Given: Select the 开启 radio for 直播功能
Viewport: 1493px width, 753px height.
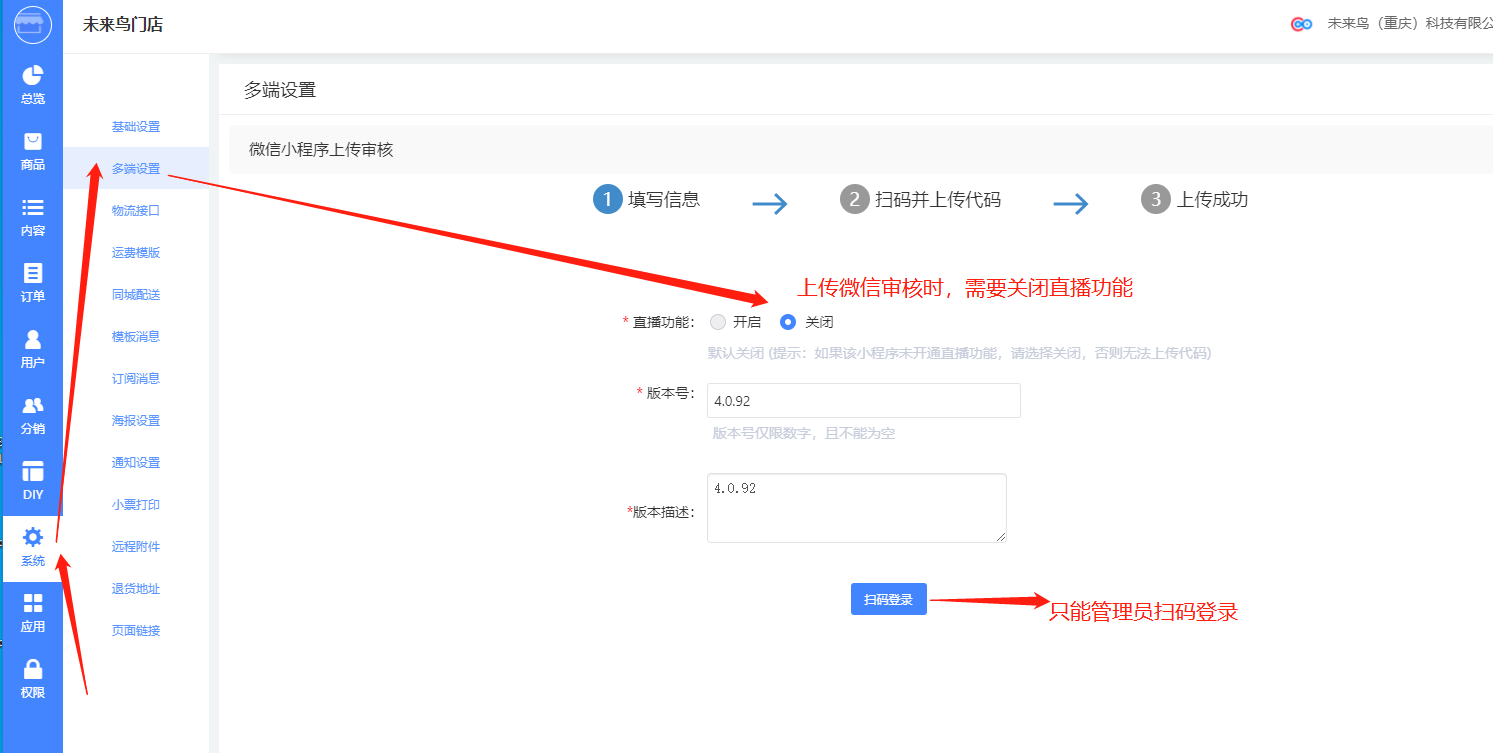Looking at the screenshot, I should (718, 322).
